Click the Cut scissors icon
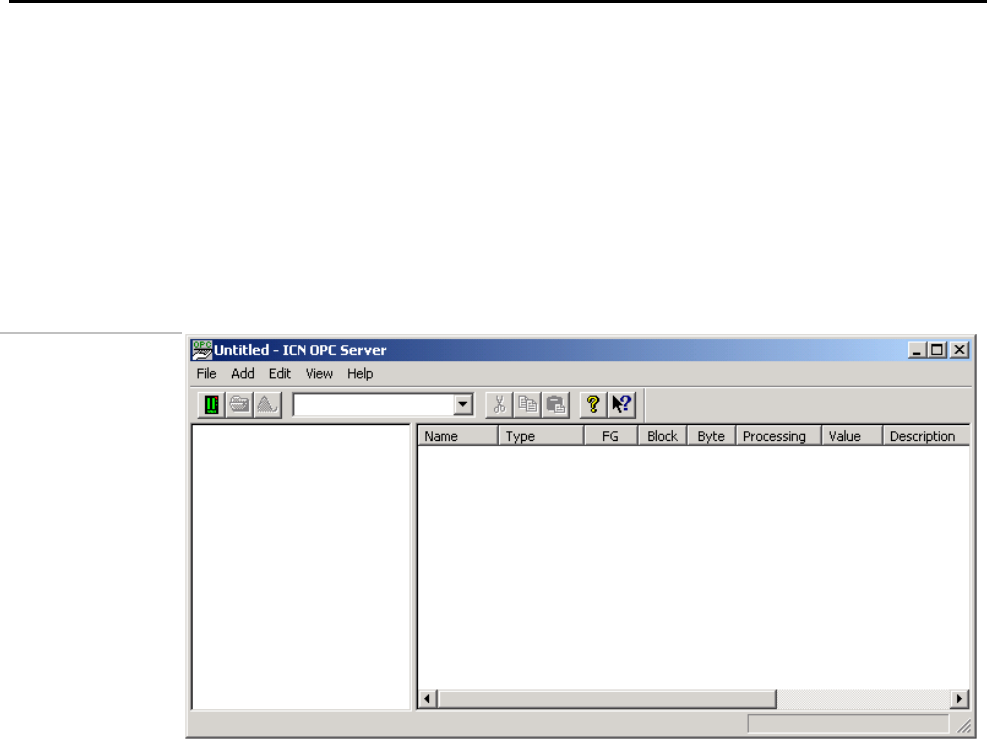Screen dimensions: 987x740 (x=499, y=404)
